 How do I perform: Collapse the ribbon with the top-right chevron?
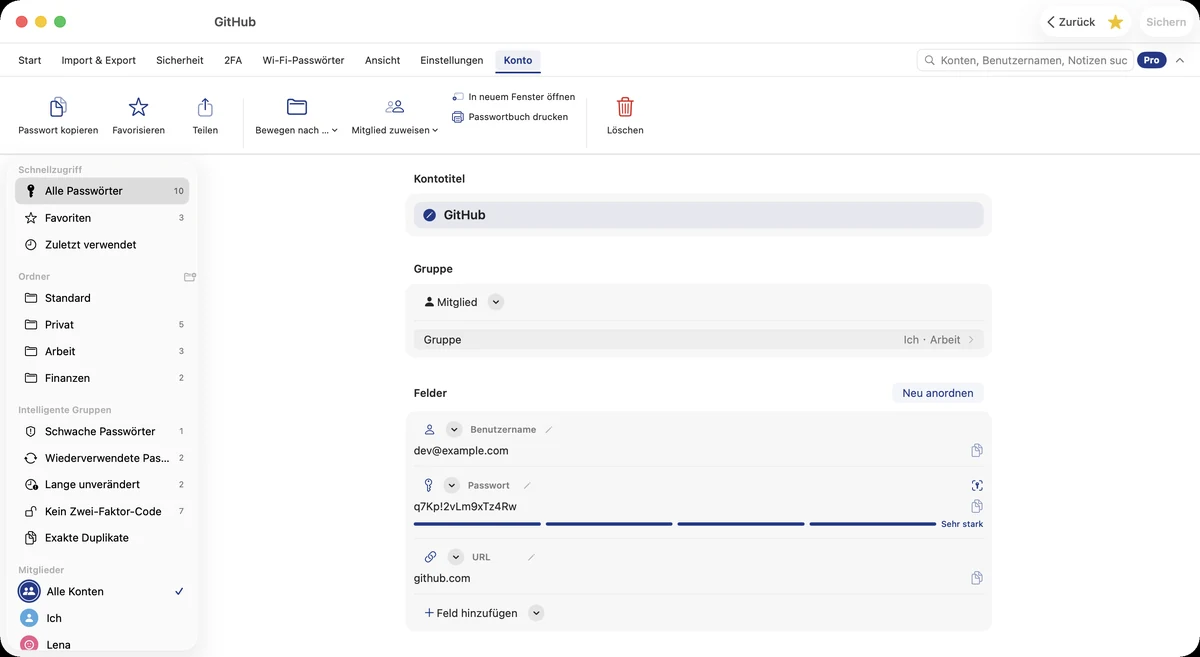pyautogui.click(x=1180, y=61)
